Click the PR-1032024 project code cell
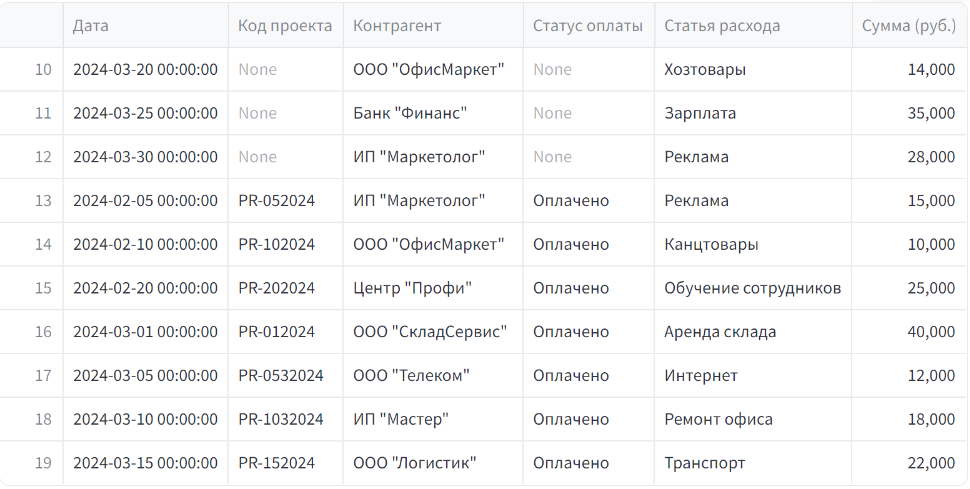This screenshot has width=970, height=489. (x=285, y=419)
